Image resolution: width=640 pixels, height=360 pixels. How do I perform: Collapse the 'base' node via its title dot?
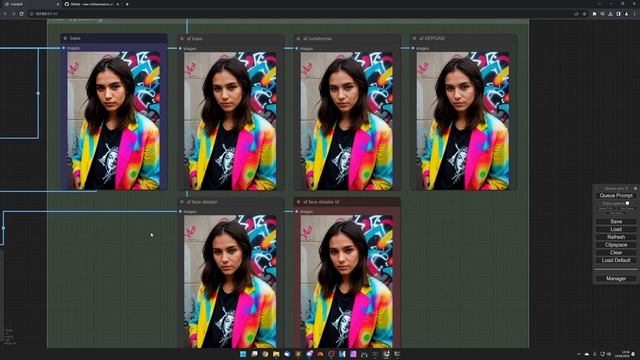tap(65, 38)
